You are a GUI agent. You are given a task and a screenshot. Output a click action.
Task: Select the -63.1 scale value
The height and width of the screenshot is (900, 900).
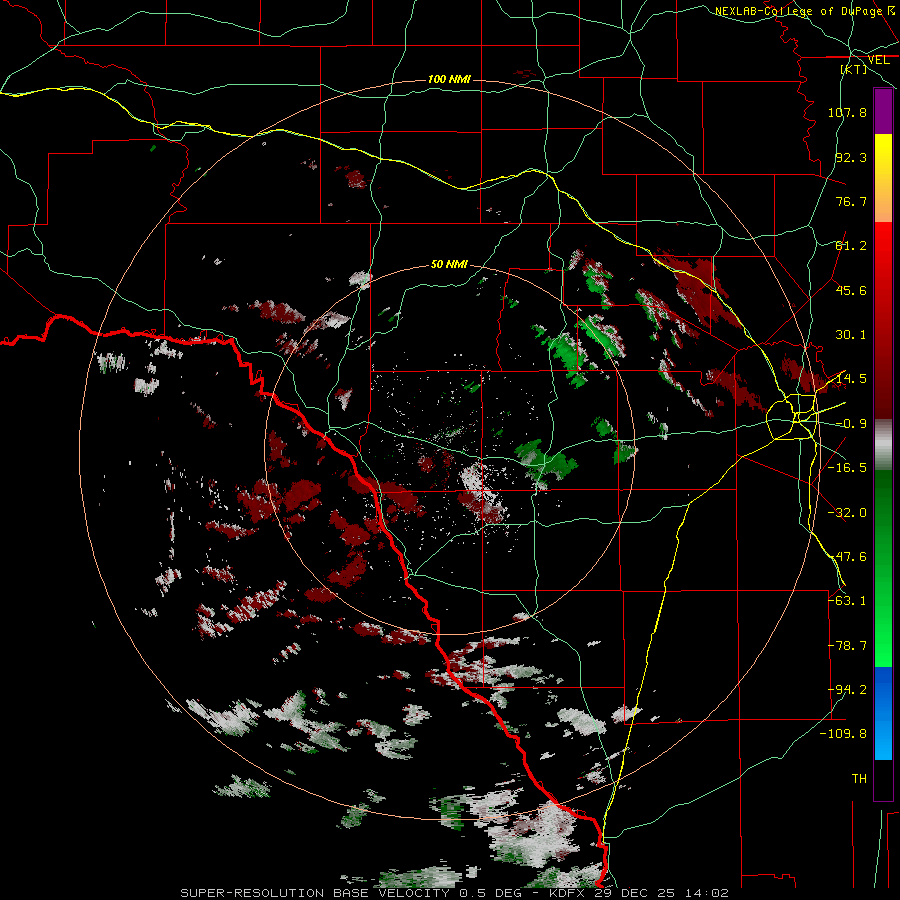(847, 601)
